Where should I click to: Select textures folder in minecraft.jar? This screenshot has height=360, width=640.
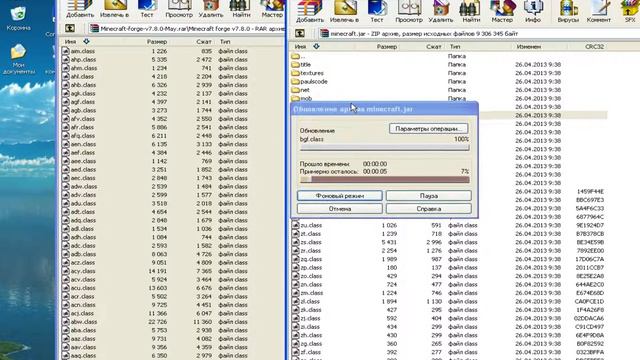[312, 73]
